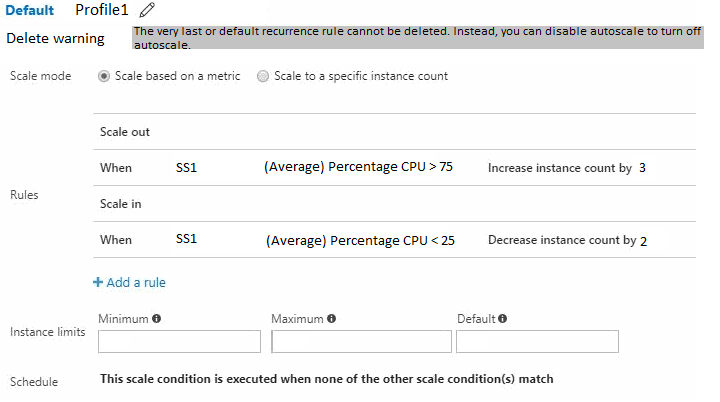The width and height of the screenshot is (720, 402).
Task: Click the Minimum instance limit field
Action: click(180, 341)
